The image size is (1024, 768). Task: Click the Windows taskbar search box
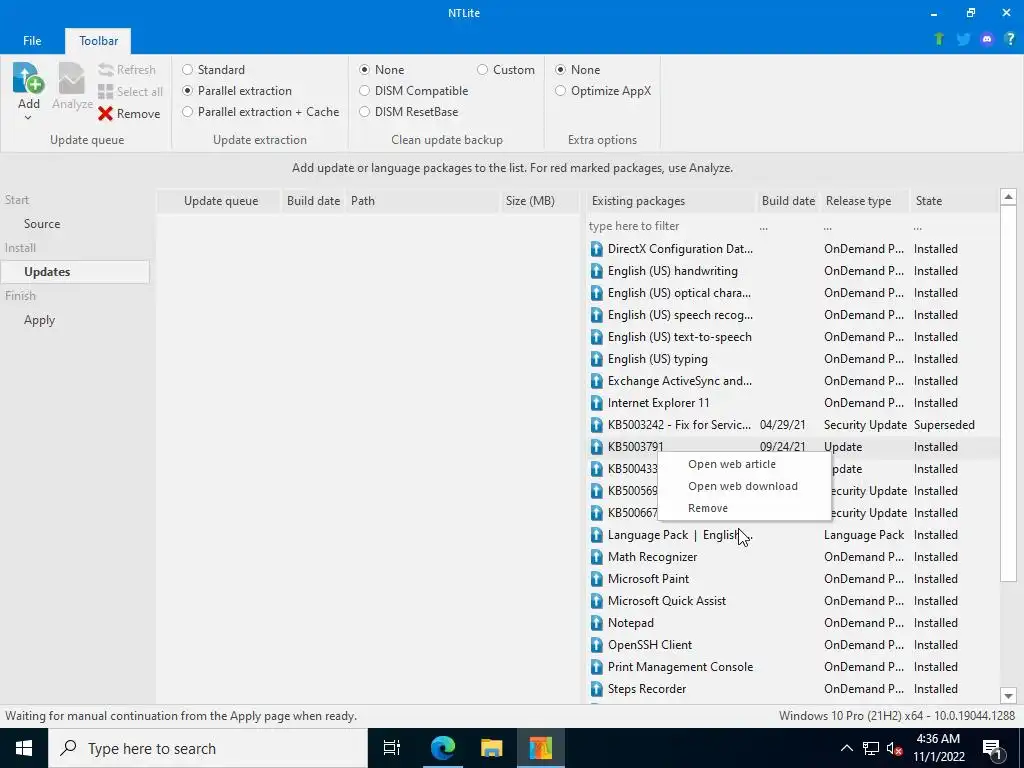point(208,748)
